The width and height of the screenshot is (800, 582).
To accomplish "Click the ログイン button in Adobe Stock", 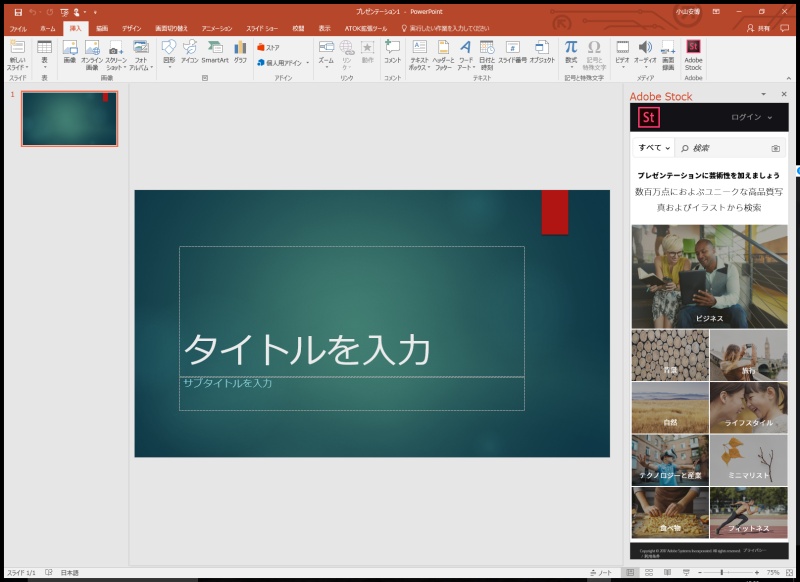I will [x=745, y=117].
